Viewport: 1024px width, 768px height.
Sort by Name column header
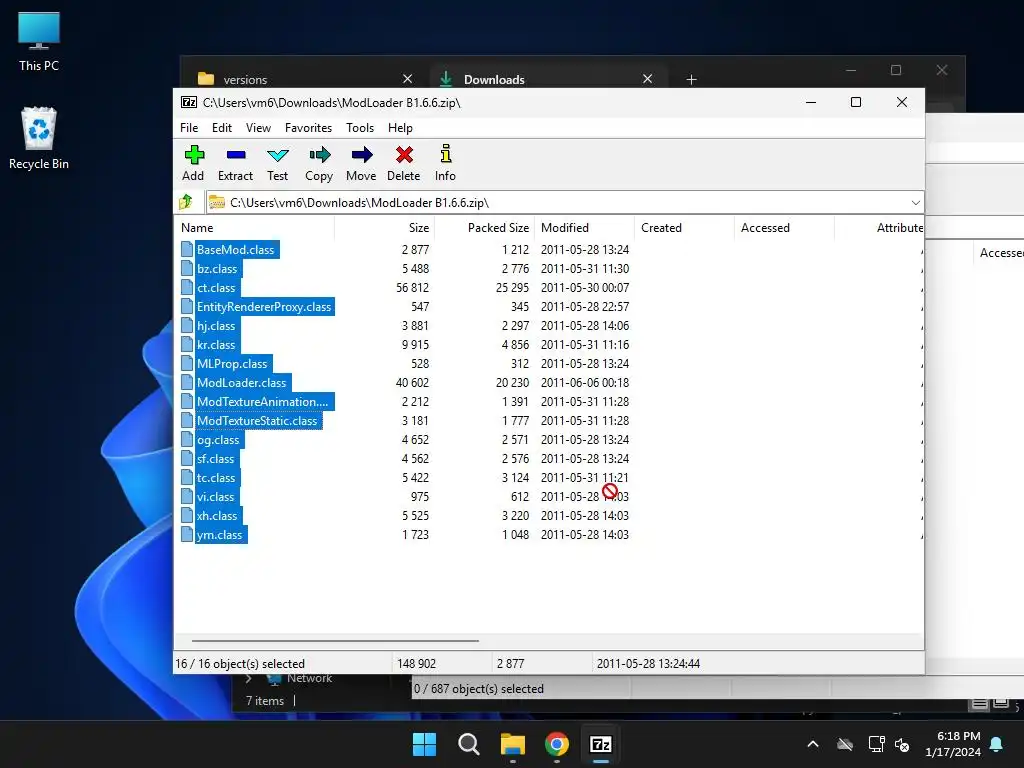[x=255, y=228]
